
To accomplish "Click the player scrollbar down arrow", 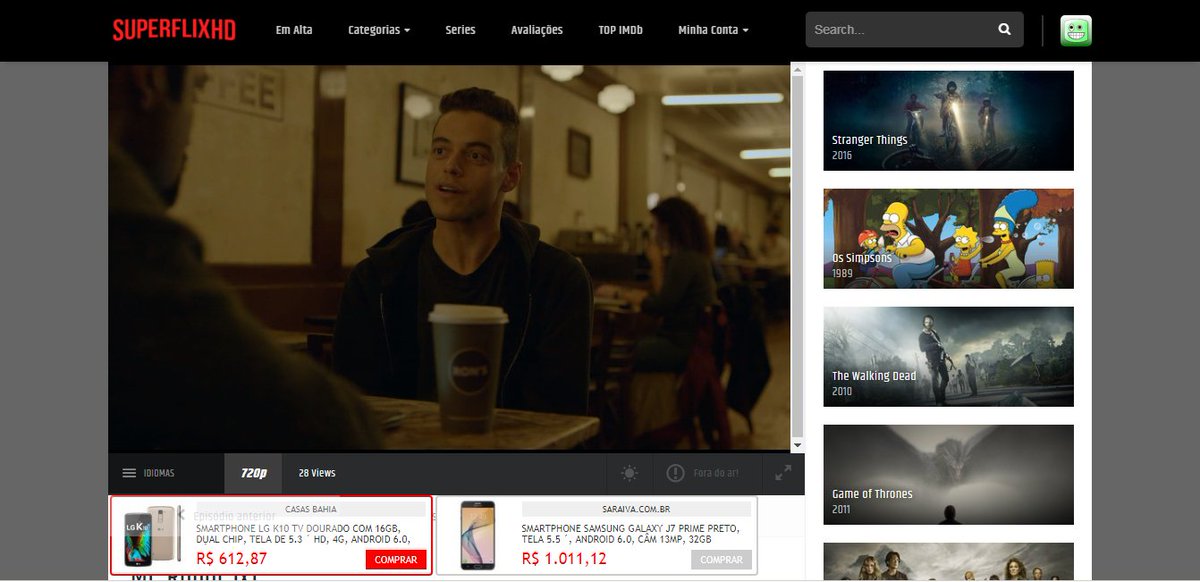I will (797, 445).
